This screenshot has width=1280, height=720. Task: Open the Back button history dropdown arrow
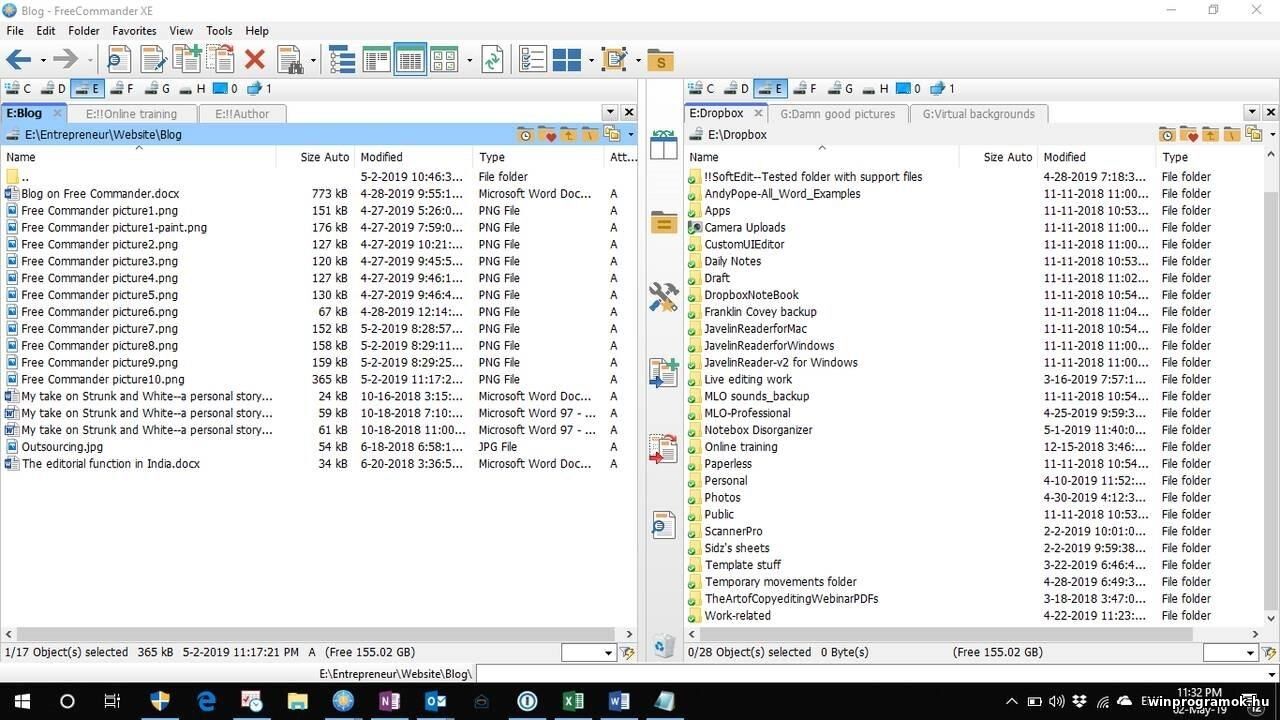[42, 61]
